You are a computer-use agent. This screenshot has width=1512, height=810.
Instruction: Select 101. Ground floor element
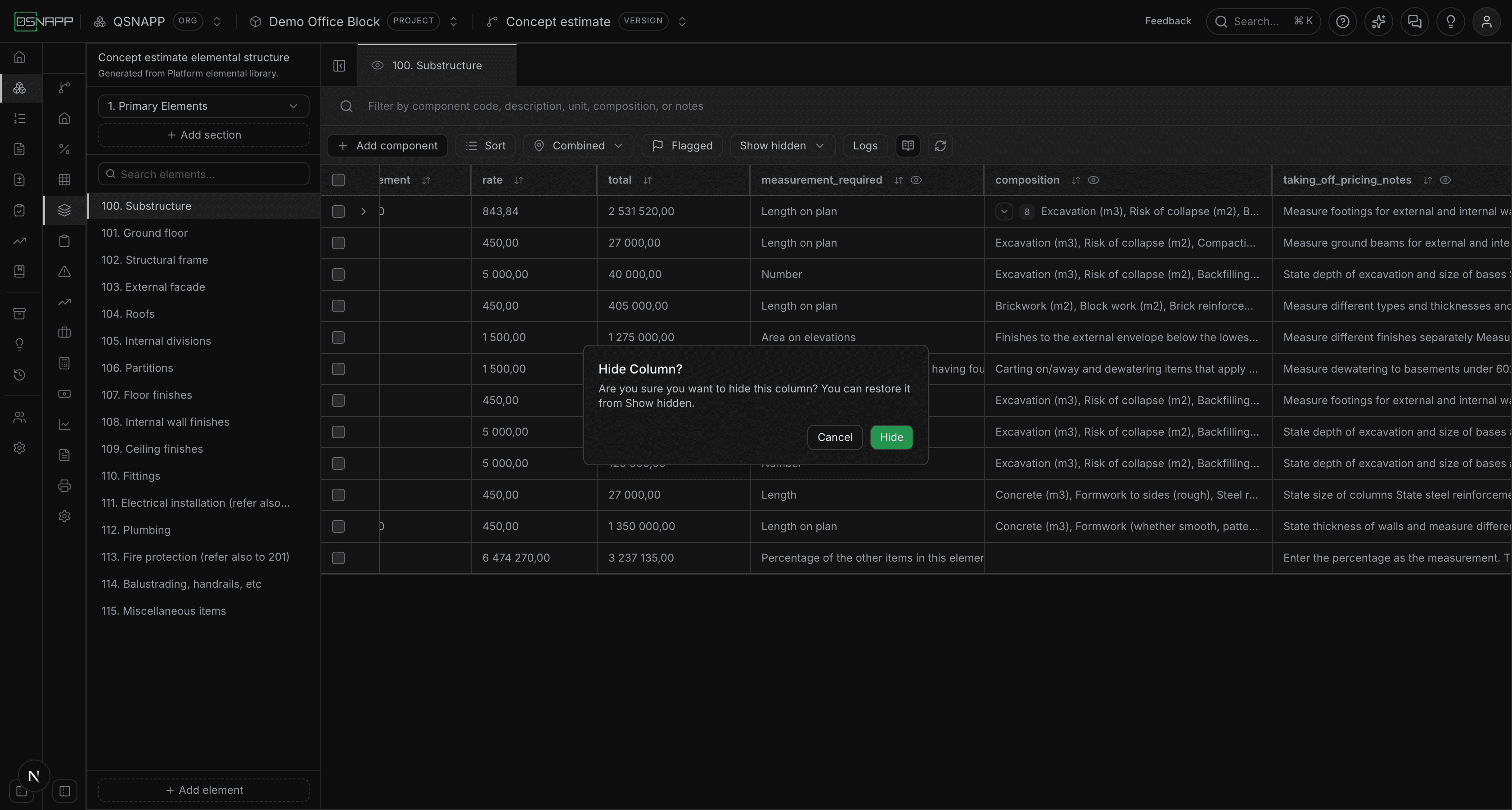(204, 233)
